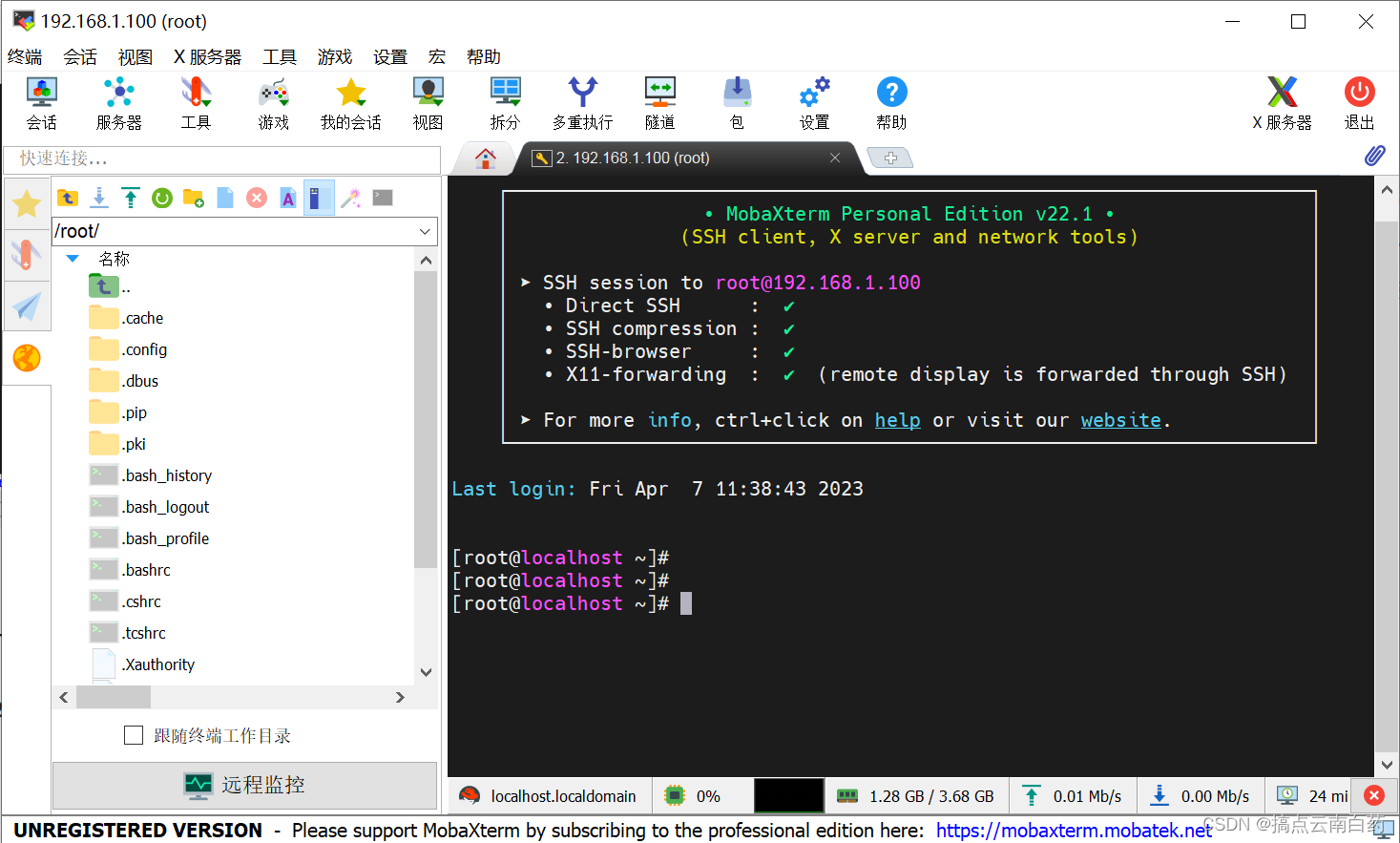Click the 我的会话 star toolbar icon
Viewport: 1400px width, 843px height.
click(350, 103)
